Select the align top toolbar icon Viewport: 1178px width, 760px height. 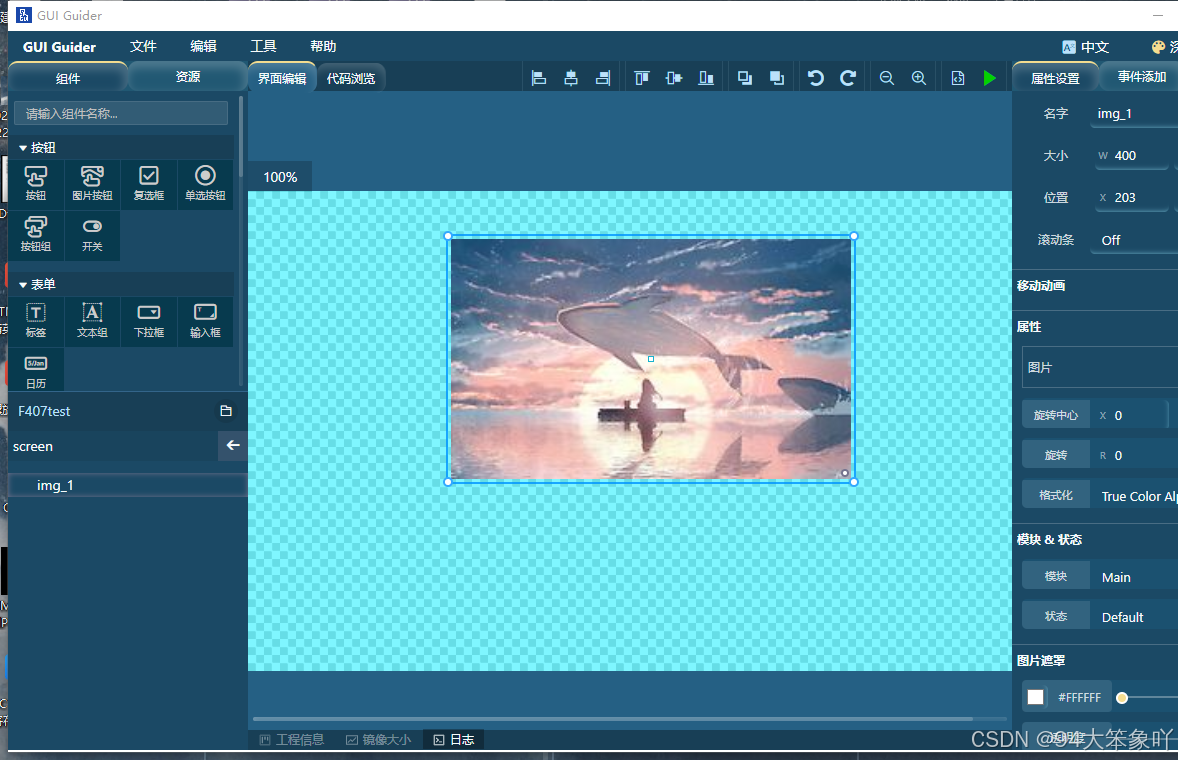click(642, 78)
